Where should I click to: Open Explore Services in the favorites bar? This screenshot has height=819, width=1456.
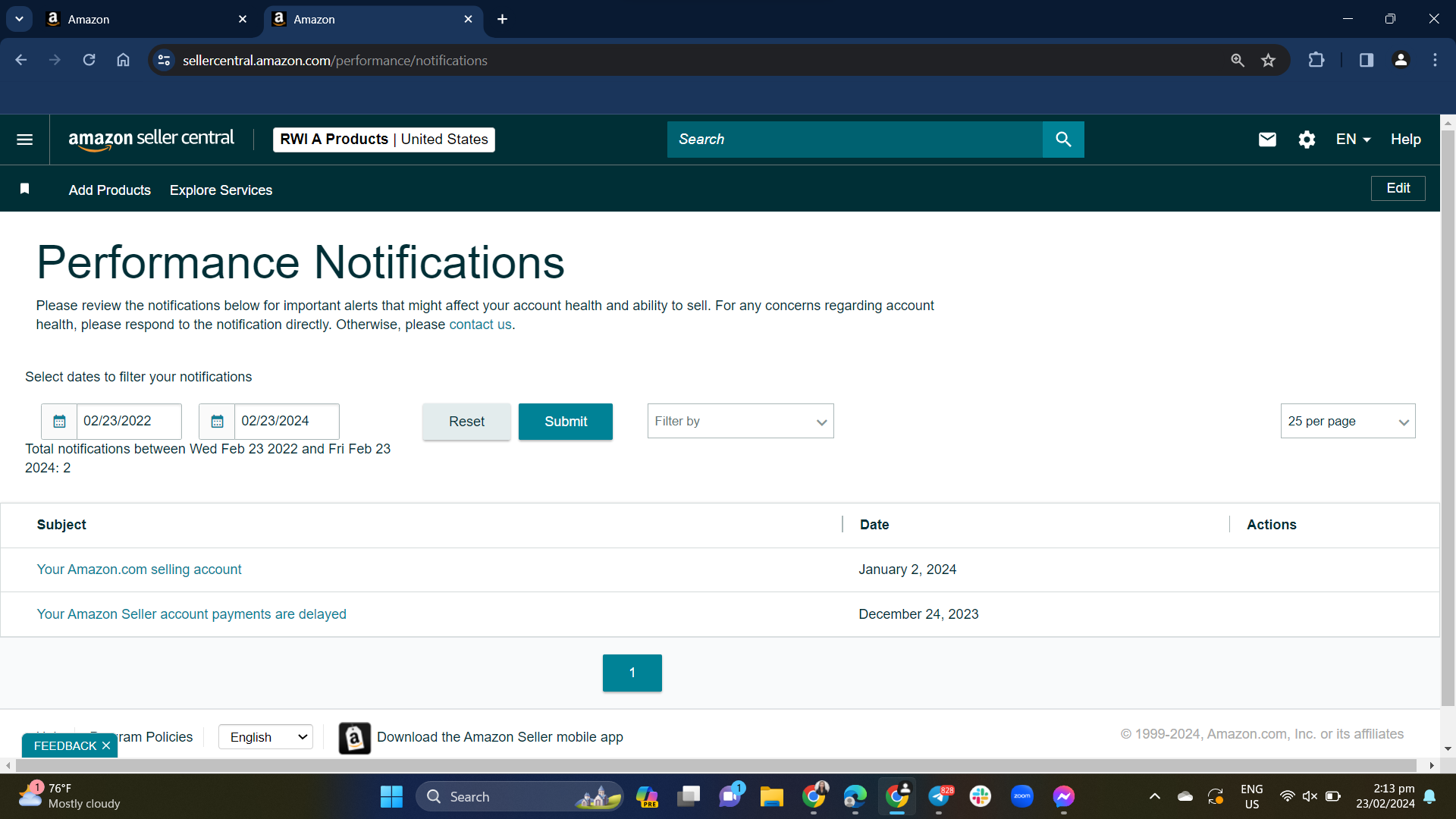pyautogui.click(x=221, y=190)
